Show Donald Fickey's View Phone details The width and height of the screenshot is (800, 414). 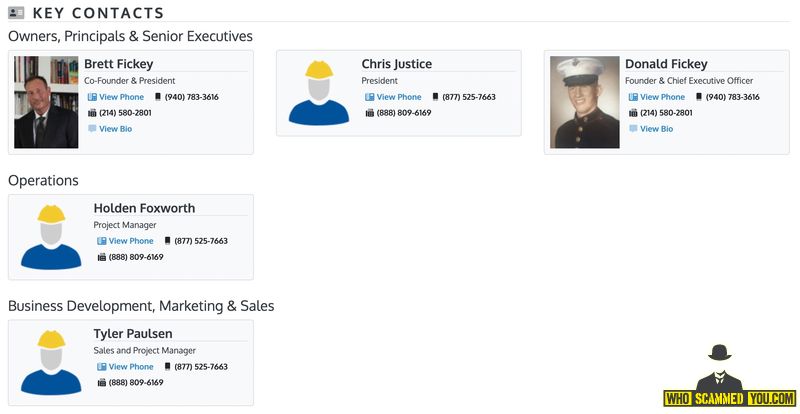point(662,97)
